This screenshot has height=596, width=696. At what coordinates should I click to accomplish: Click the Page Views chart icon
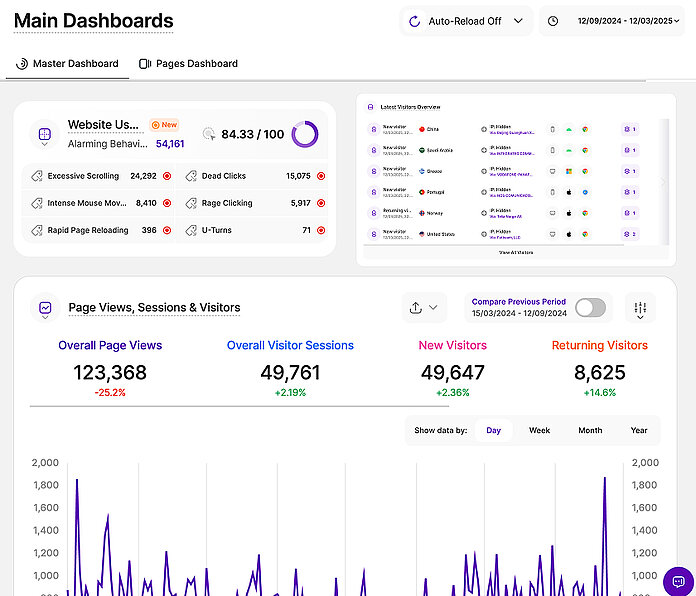[45, 308]
